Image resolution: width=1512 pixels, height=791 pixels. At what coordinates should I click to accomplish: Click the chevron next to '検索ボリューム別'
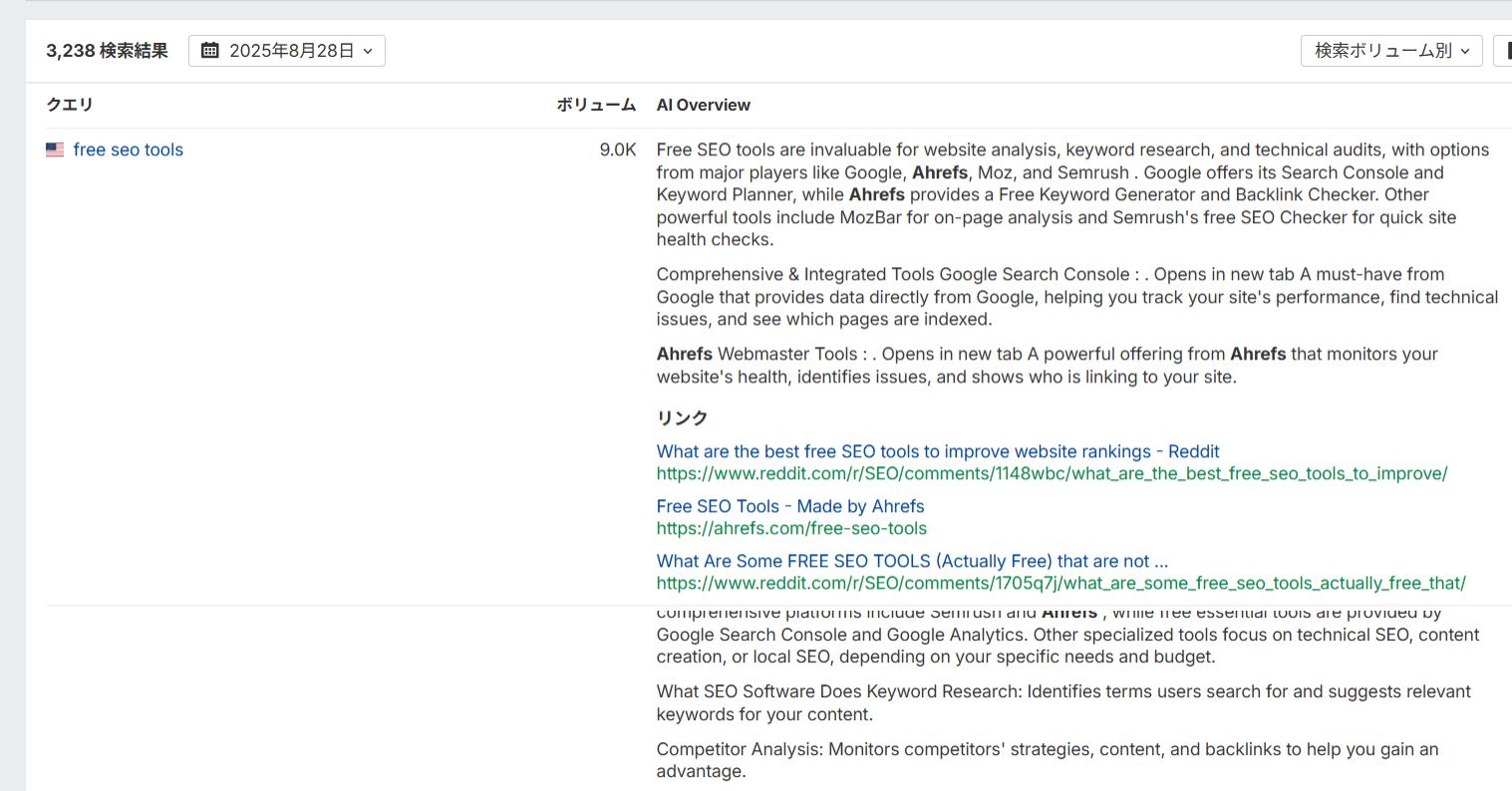[1464, 51]
